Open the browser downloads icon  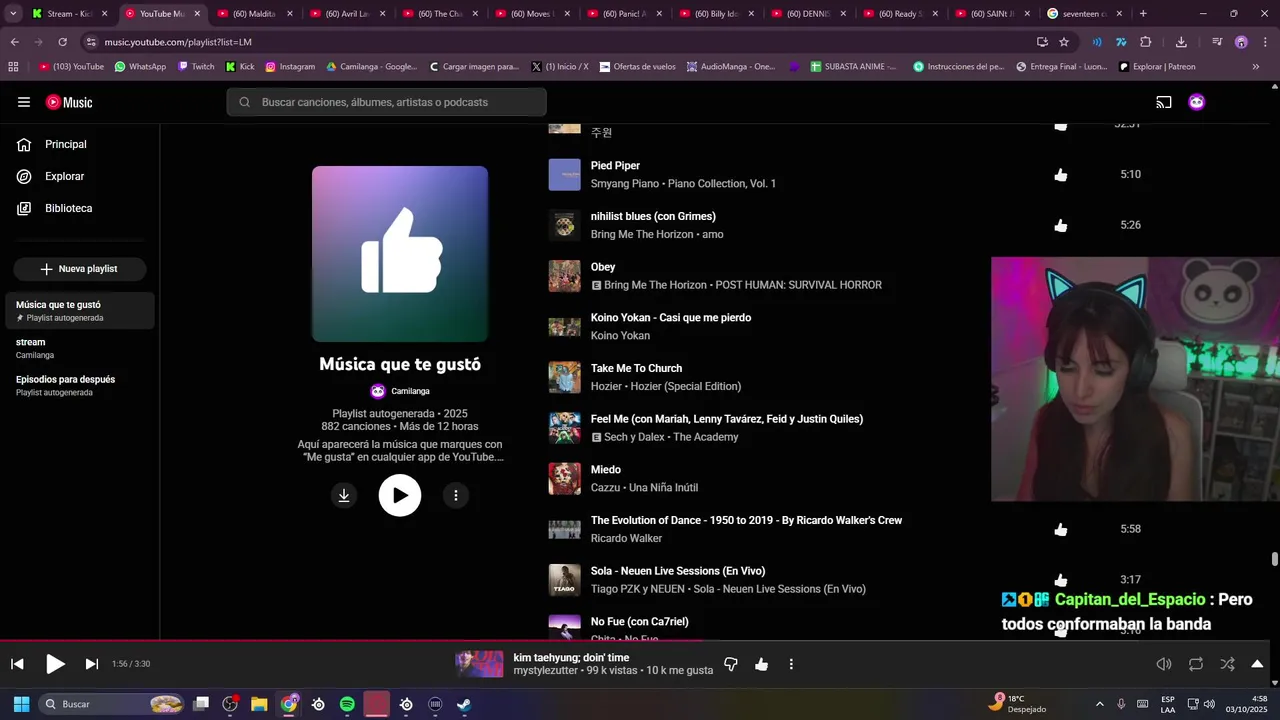tap(1181, 42)
